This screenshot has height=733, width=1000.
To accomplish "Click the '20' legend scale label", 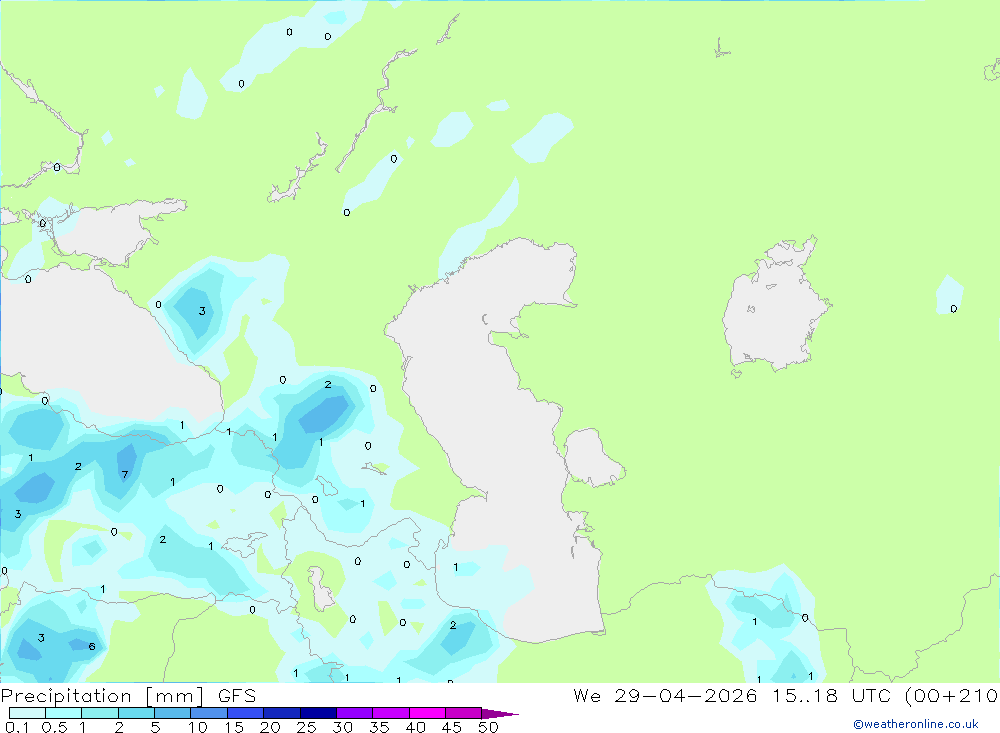I will (x=270, y=727).
